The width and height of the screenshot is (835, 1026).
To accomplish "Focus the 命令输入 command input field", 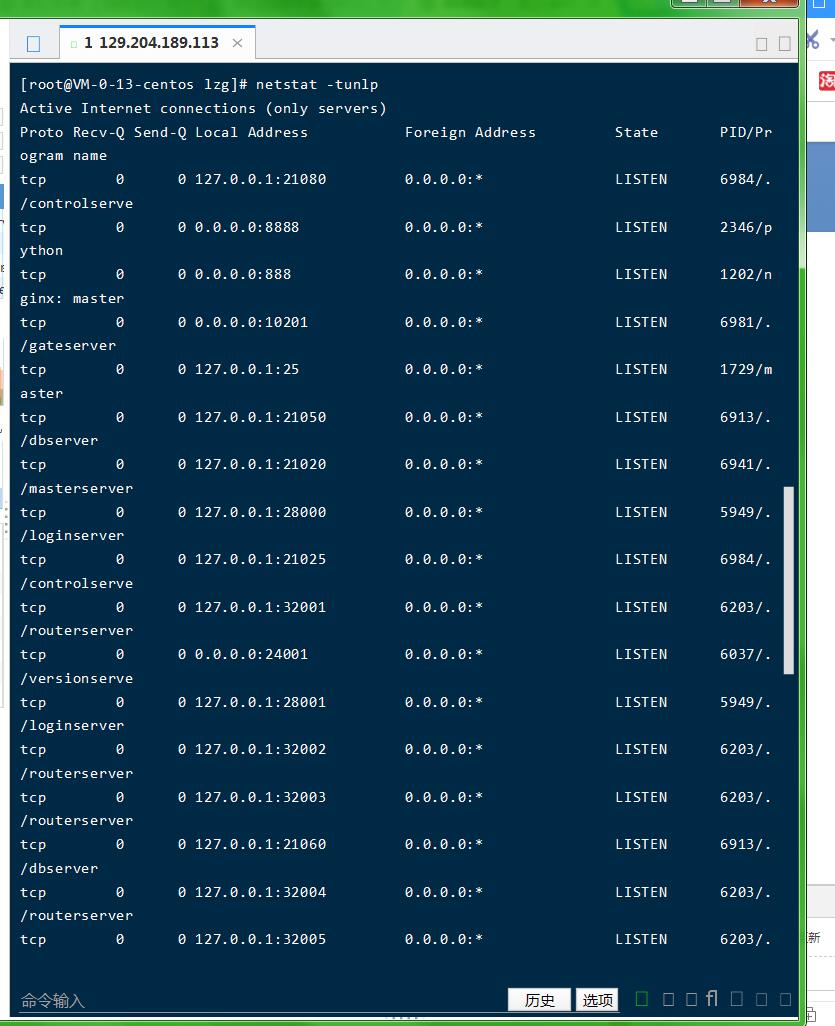I will pos(250,1000).
